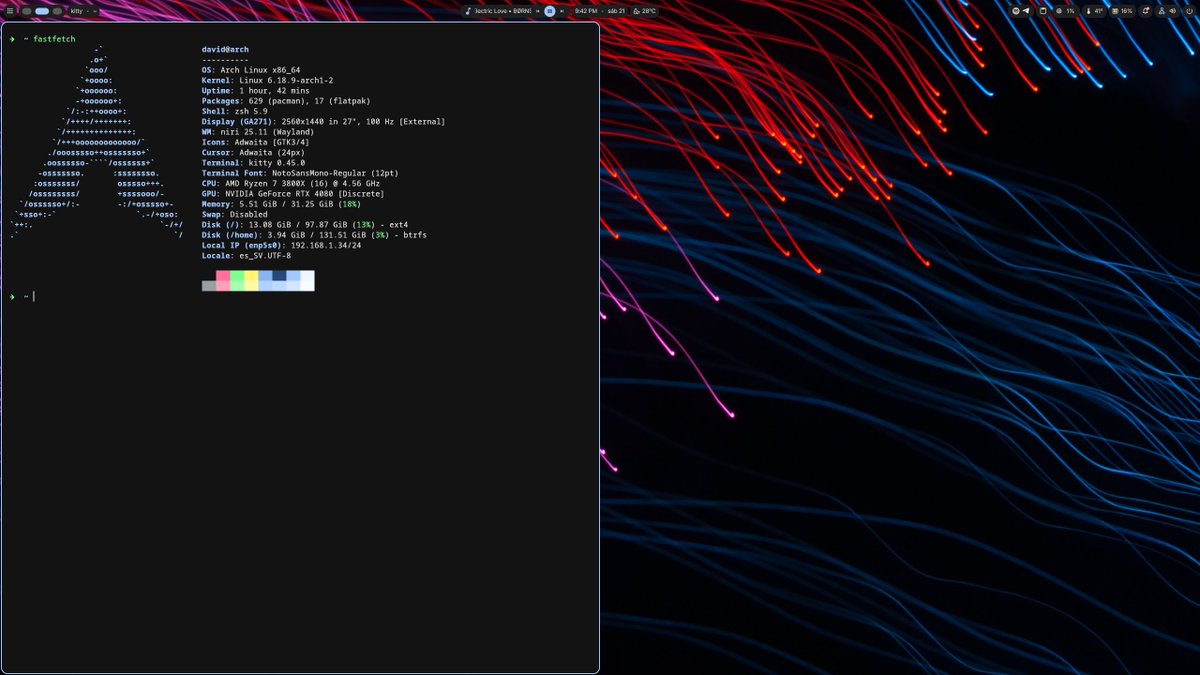Open the temperature 41° indicator
1200x675 pixels.
(x=1094, y=11)
